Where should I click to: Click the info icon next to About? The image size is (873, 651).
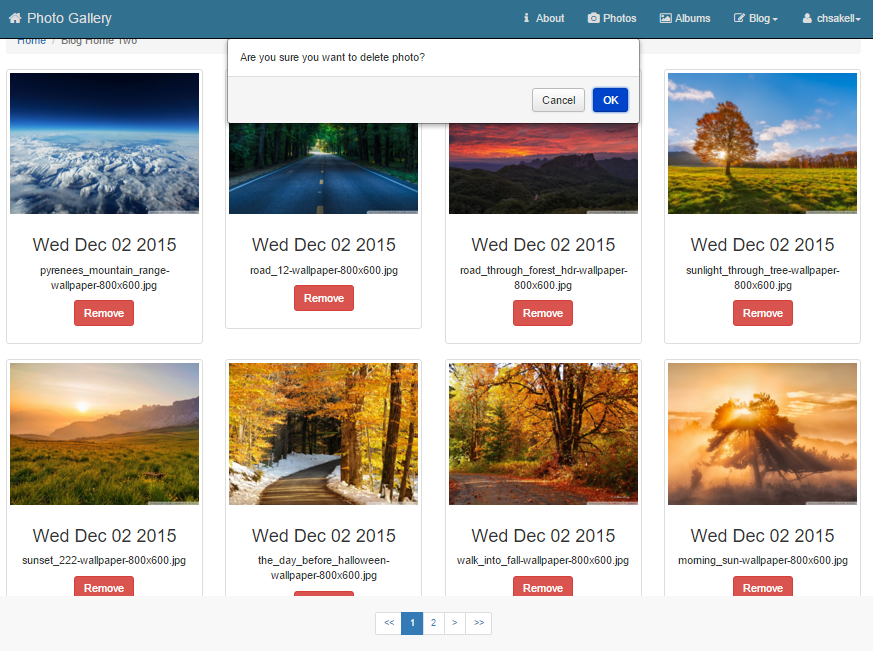coord(526,18)
